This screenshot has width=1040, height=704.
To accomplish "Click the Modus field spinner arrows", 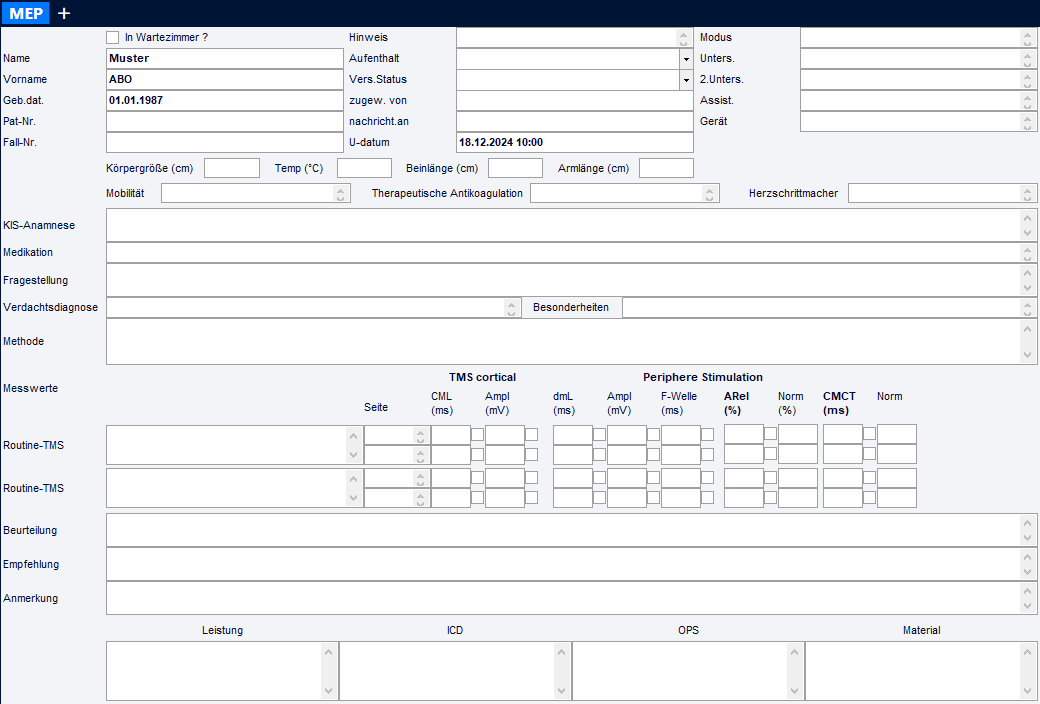I will pyautogui.click(x=1027, y=38).
